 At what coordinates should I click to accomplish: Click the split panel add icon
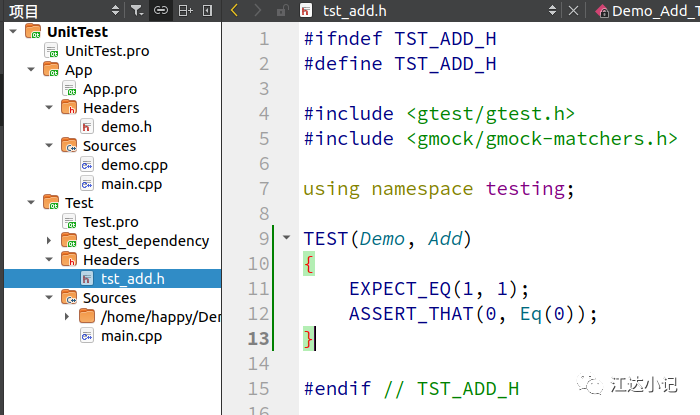click(185, 10)
